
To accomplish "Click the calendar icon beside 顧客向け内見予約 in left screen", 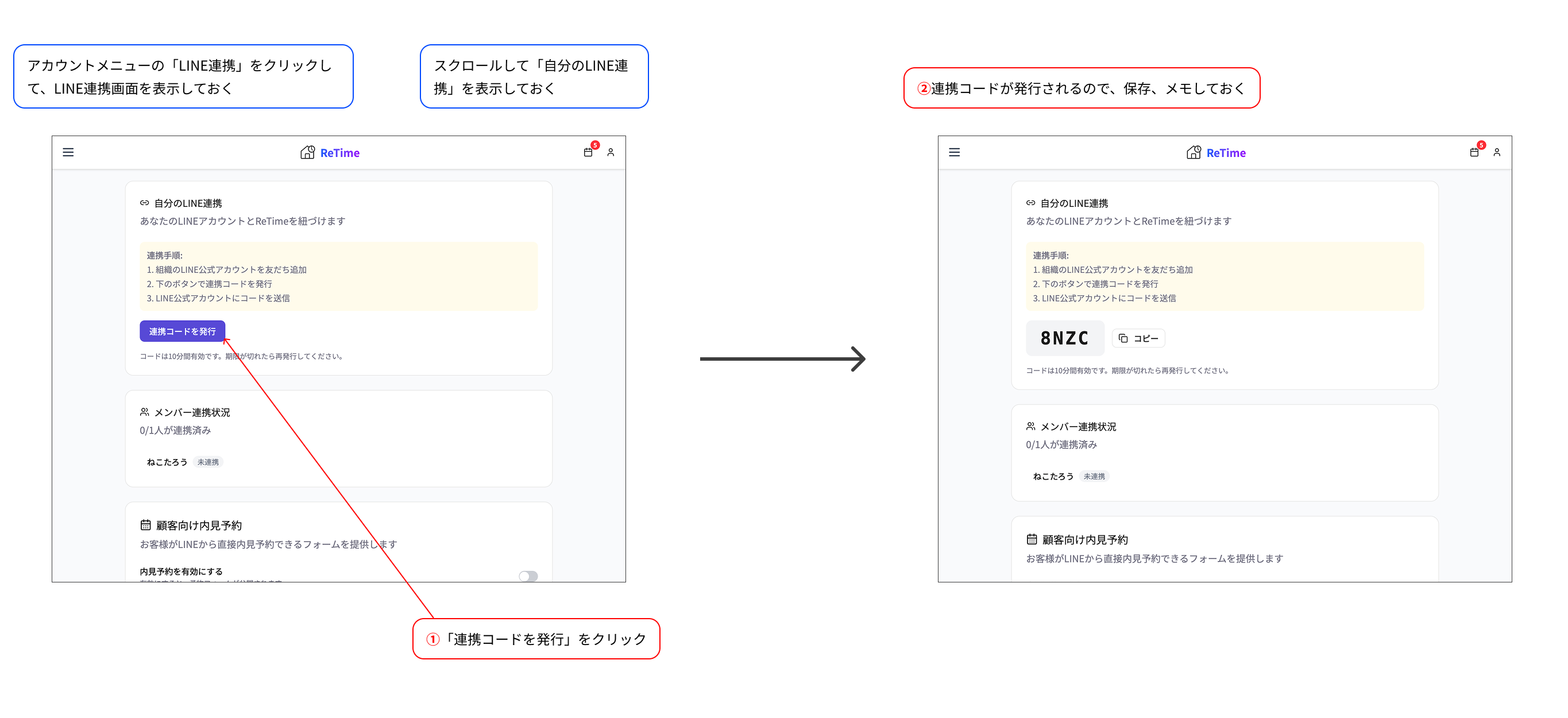I will pyautogui.click(x=145, y=524).
